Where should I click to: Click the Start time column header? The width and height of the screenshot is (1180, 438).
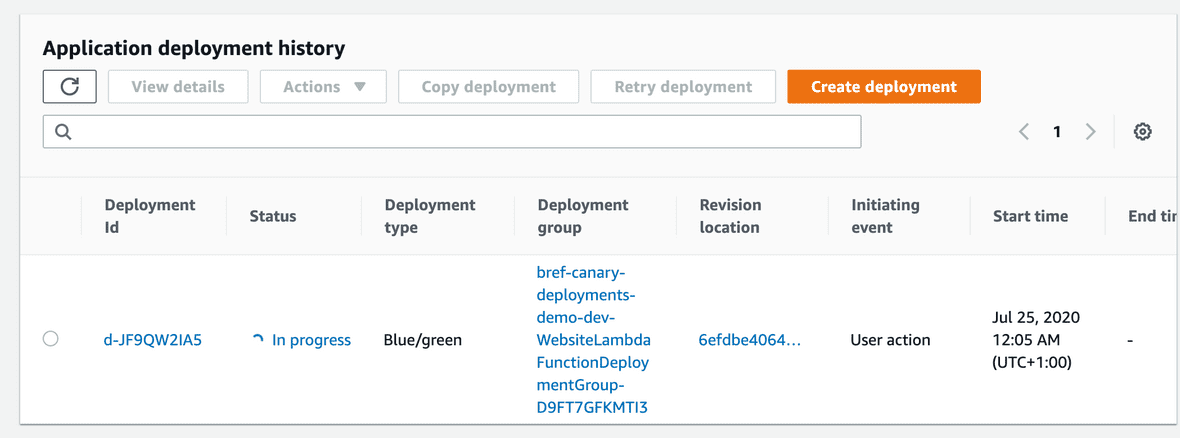(1030, 216)
